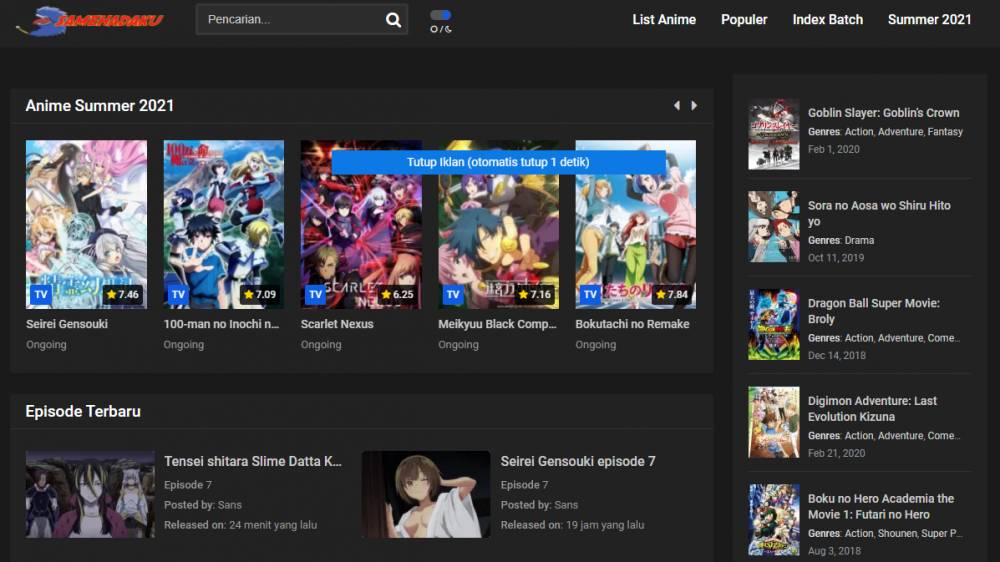Open the Seirei Gensouki episode 7 thumbnail
The height and width of the screenshot is (562, 1000).
click(x=426, y=494)
